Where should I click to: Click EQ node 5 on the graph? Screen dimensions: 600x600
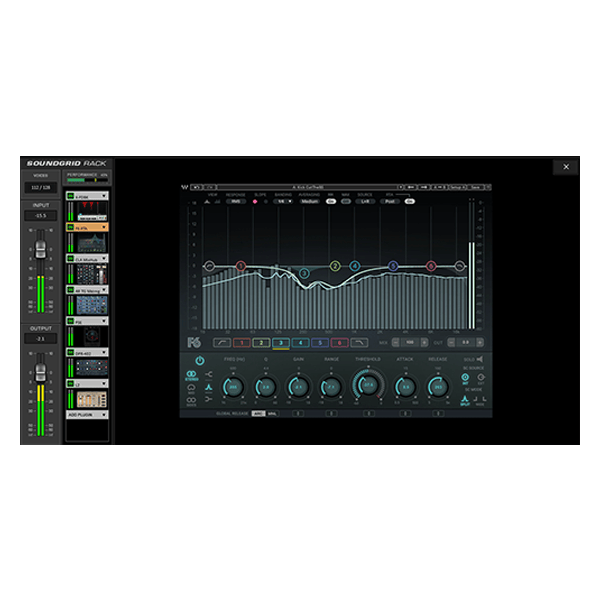(393, 266)
